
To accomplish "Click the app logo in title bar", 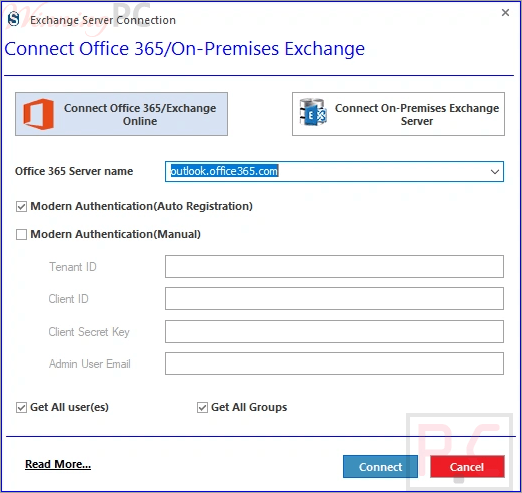I will (x=14, y=19).
